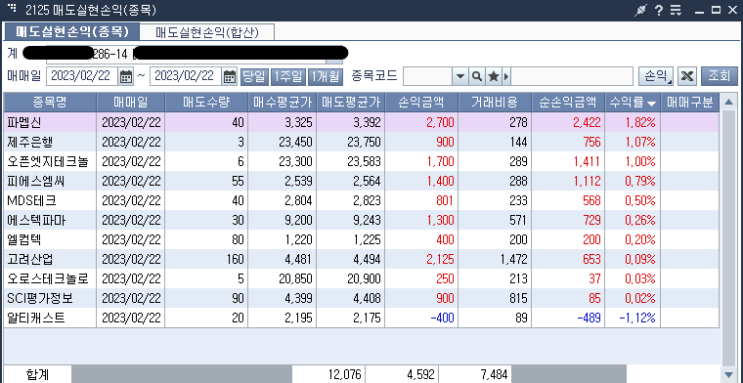The image size is (743, 383).
Task: Click the small arrow beside the star icon
Action: point(506,76)
